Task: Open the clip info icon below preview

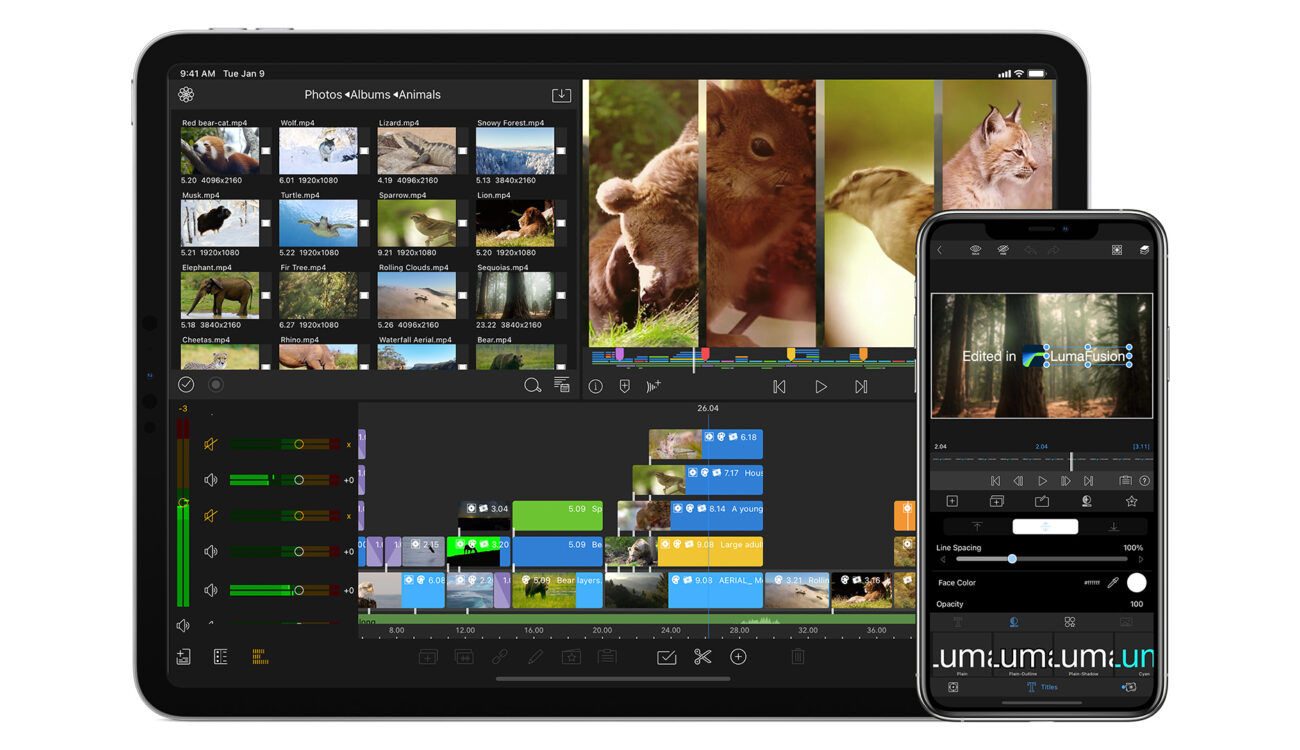Action: (596, 387)
